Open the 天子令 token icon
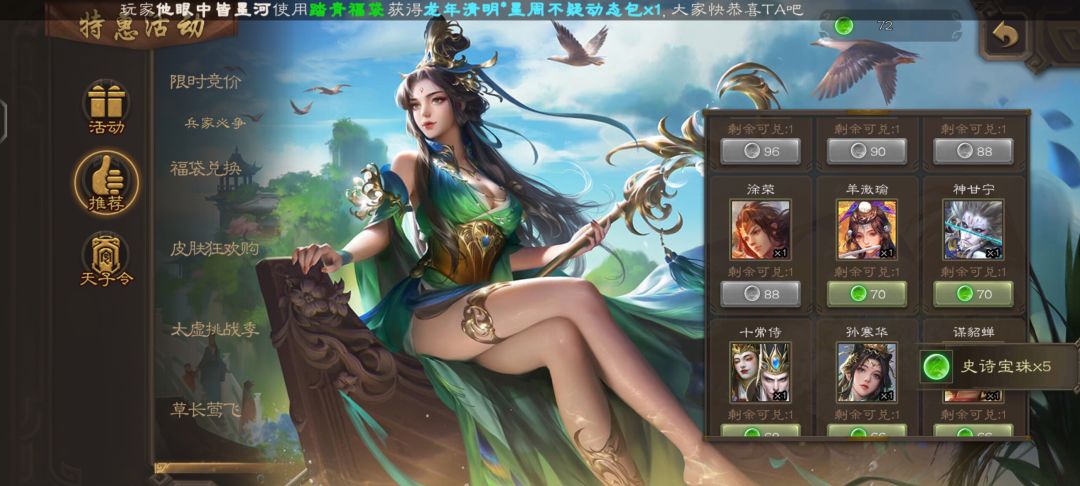 pos(106,260)
